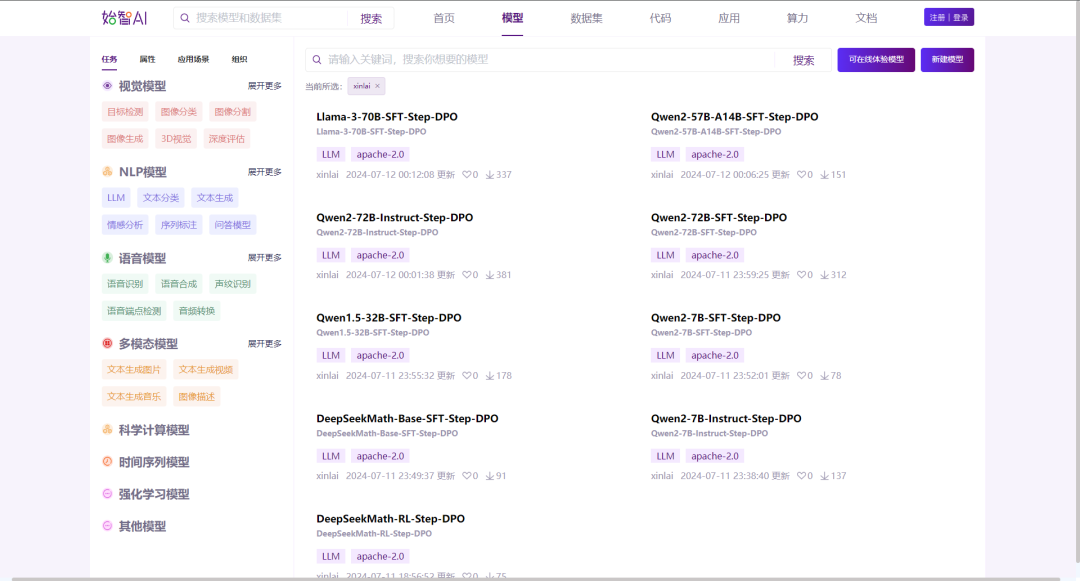Expand more 多模态模型 tasks with 展开更多
Screen dimensions: 1080x581
point(264,344)
